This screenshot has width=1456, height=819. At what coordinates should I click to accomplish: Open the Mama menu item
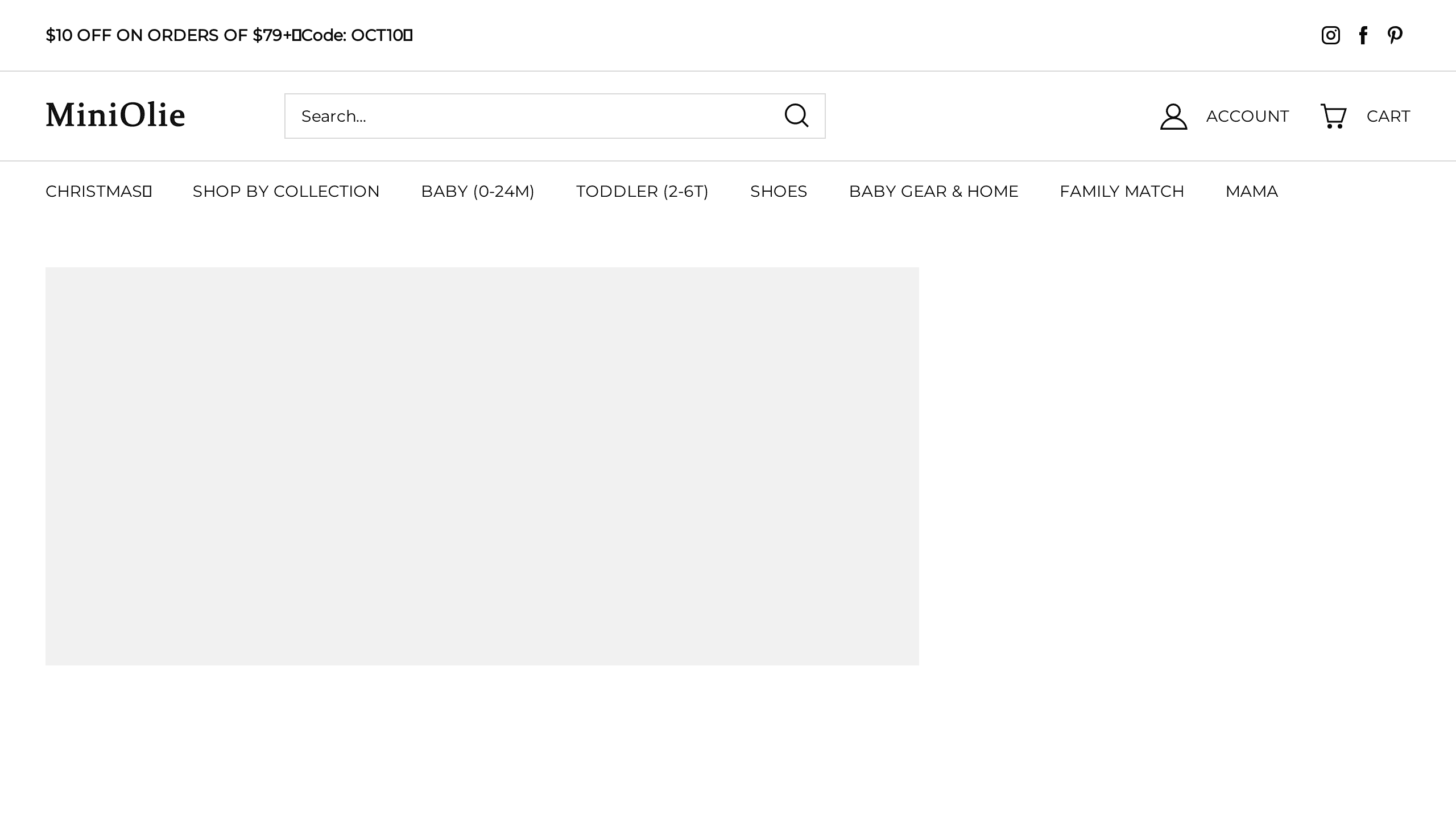click(x=1251, y=191)
